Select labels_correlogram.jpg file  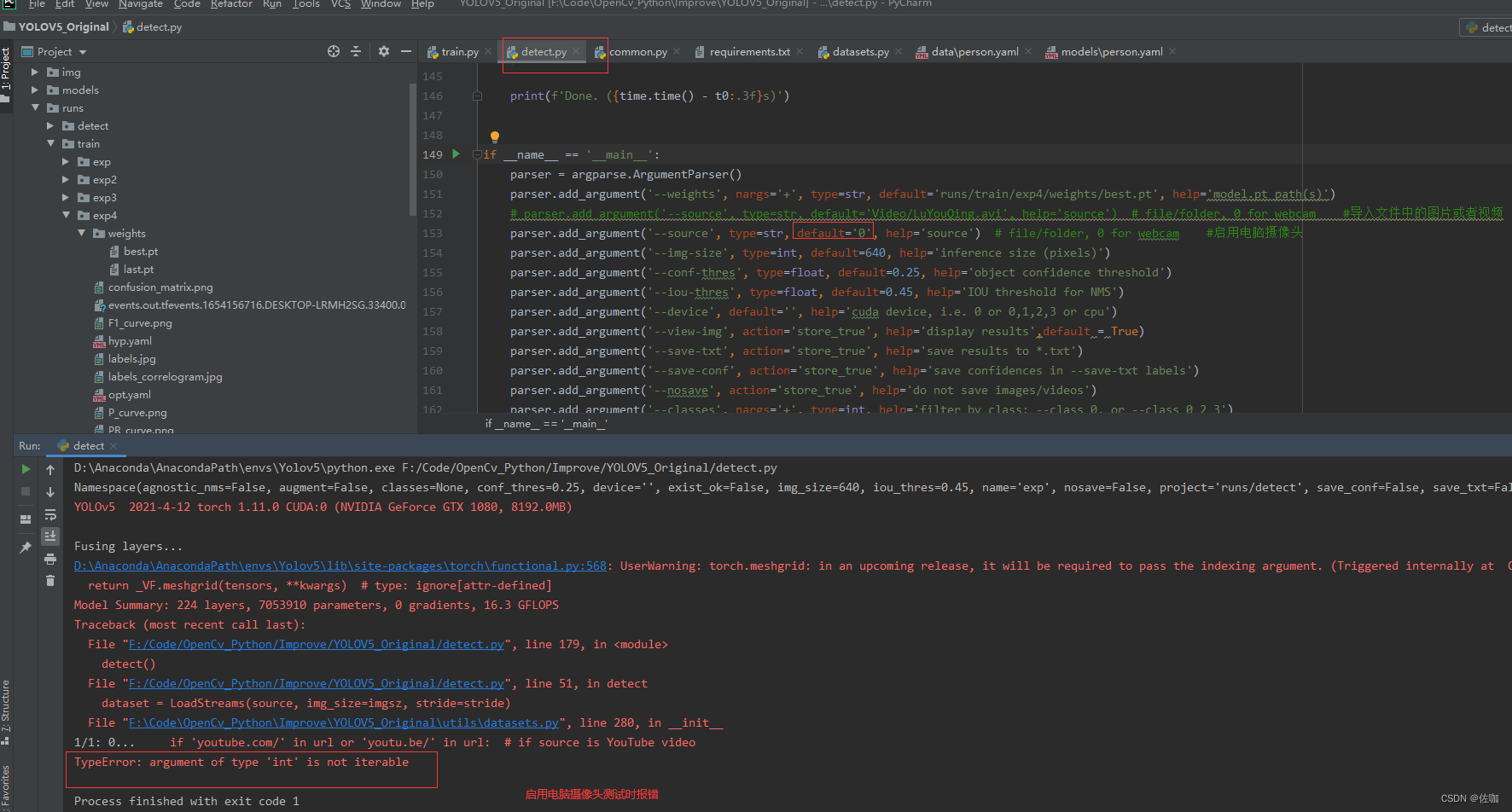pos(165,377)
